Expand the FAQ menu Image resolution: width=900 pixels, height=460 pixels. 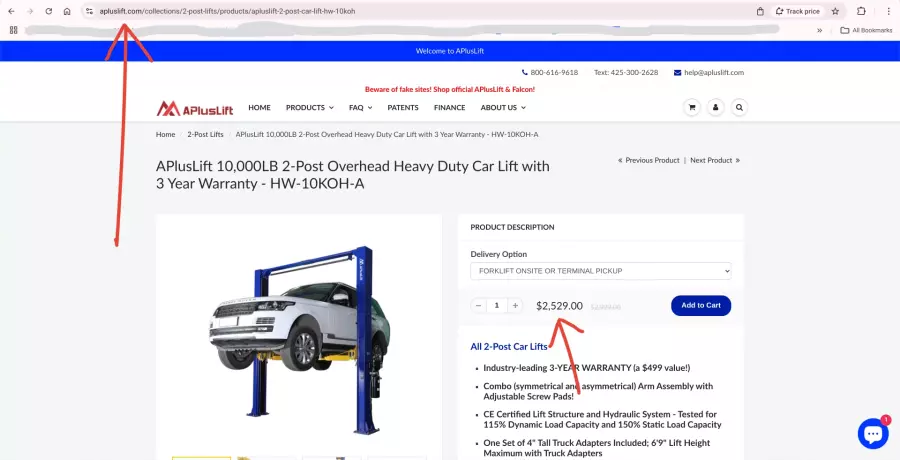pyautogui.click(x=360, y=107)
